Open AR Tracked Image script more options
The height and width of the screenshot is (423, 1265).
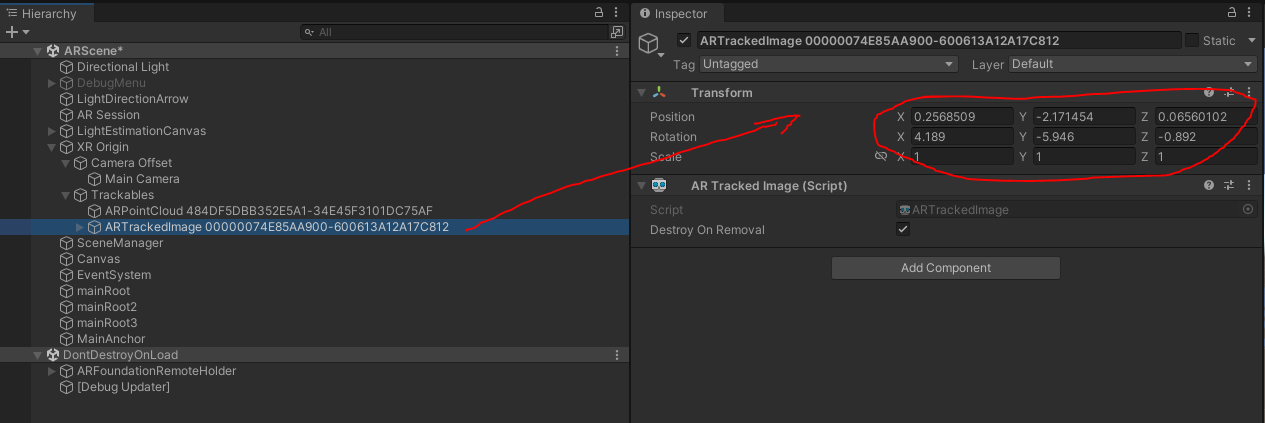pos(1248,186)
